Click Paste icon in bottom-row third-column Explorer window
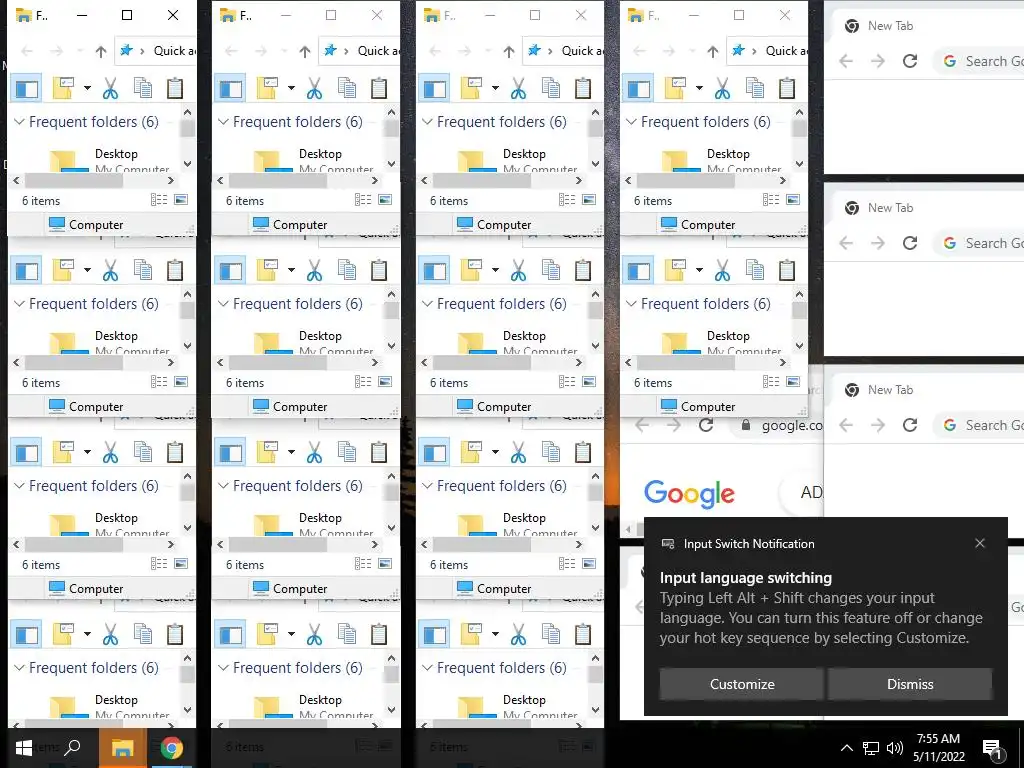Screen dimensions: 1024x768 [x=583, y=634]
